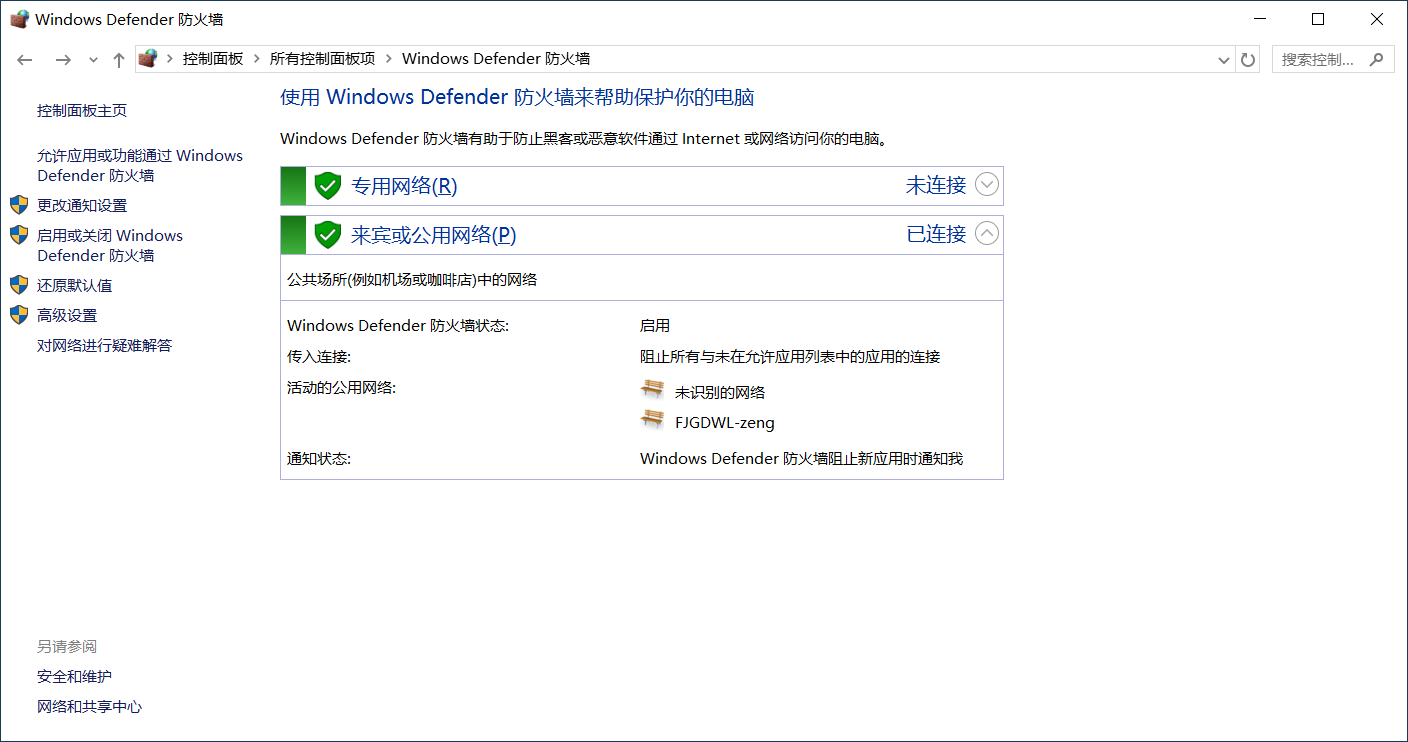Click the search magnifier icon
The width and height of the screenshot is (1408, 742).
[1378, 59]
